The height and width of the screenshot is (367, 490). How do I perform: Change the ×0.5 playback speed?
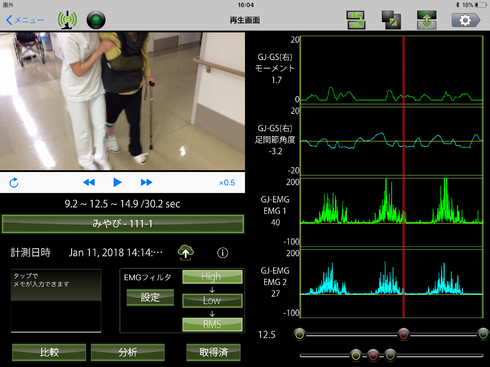click(x=227, y=183)
